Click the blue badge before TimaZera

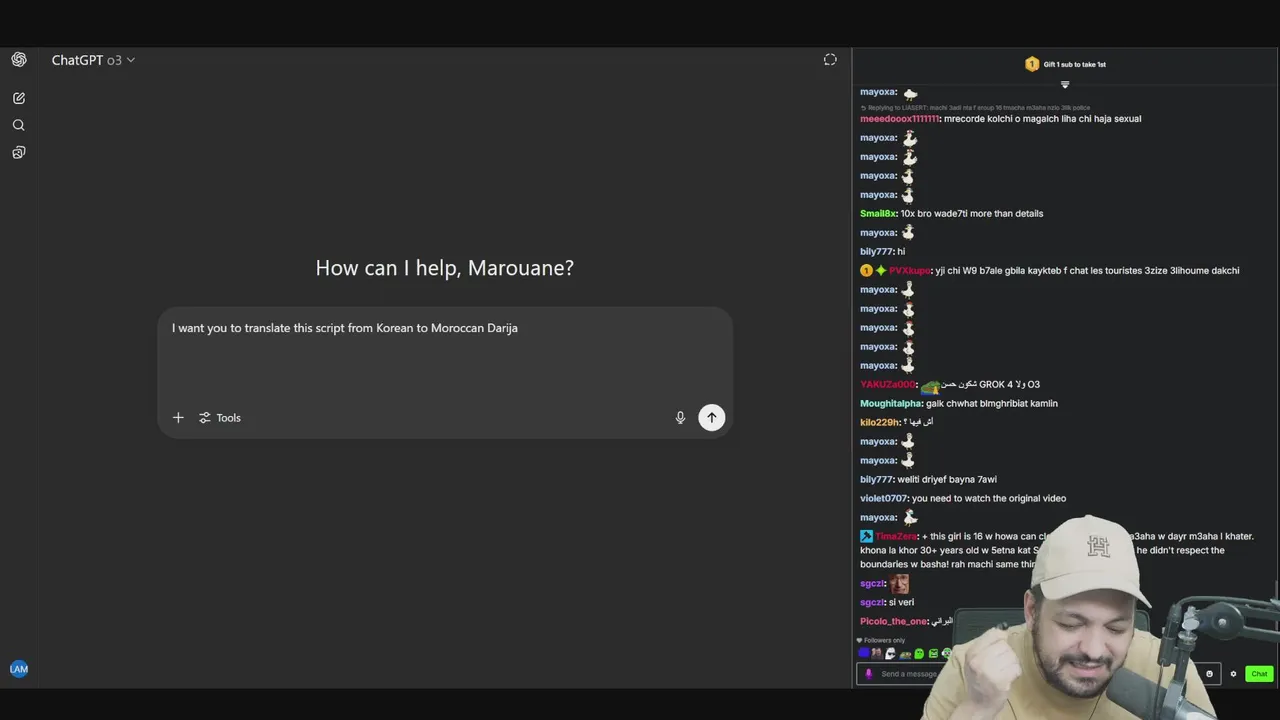coord(866,537)
